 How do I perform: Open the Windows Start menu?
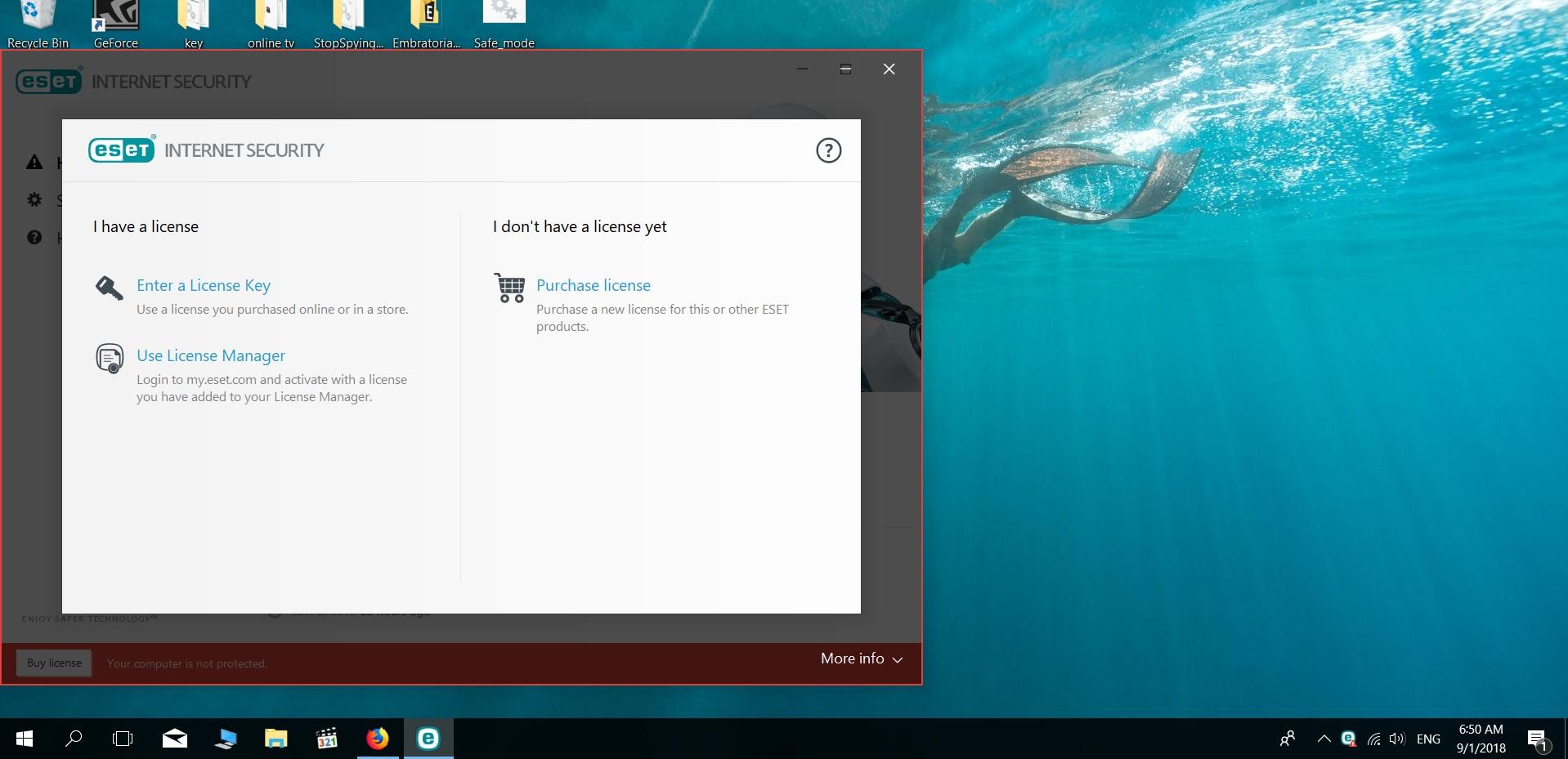[x=25, y=739]
